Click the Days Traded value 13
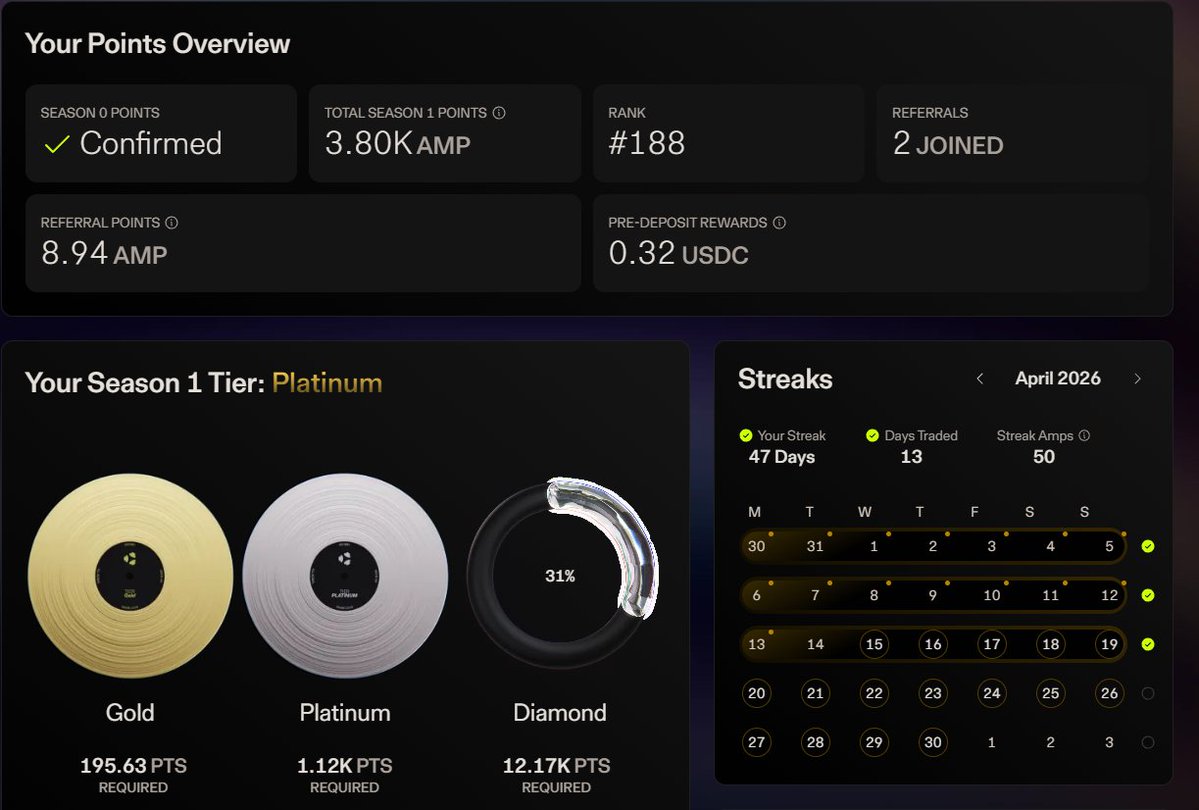The width and height of the screenshot is (1199, 810). tap(911, 457)
